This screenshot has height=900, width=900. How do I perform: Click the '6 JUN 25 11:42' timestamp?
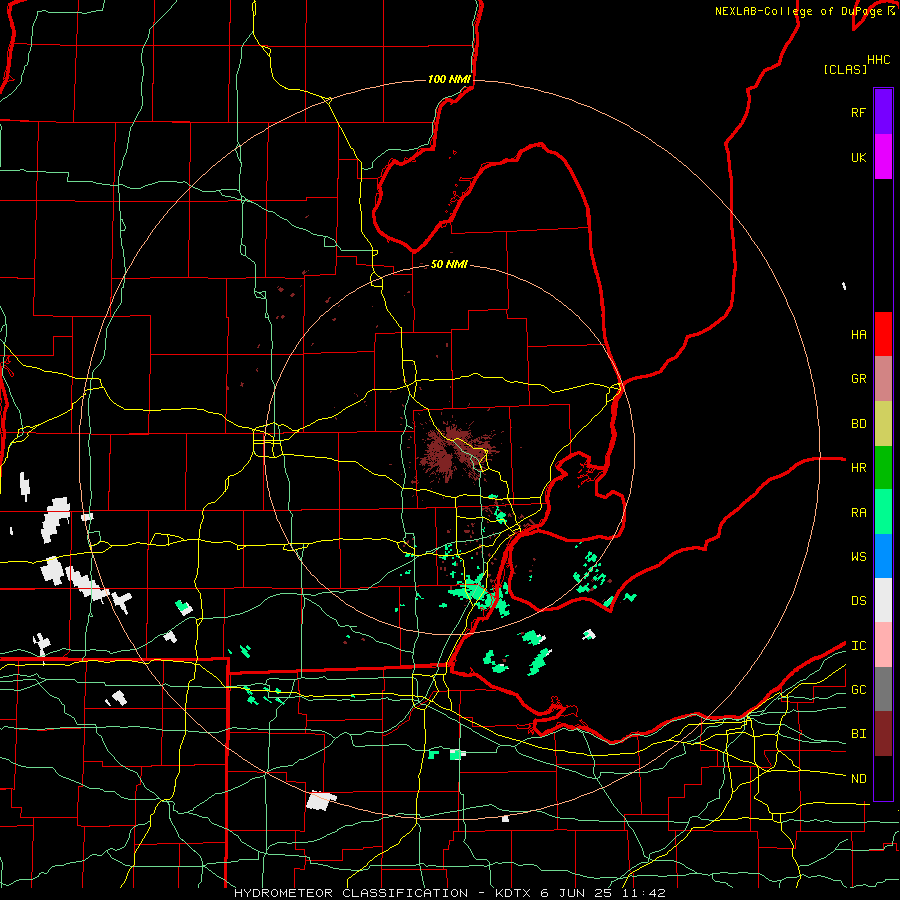point(603,893)
